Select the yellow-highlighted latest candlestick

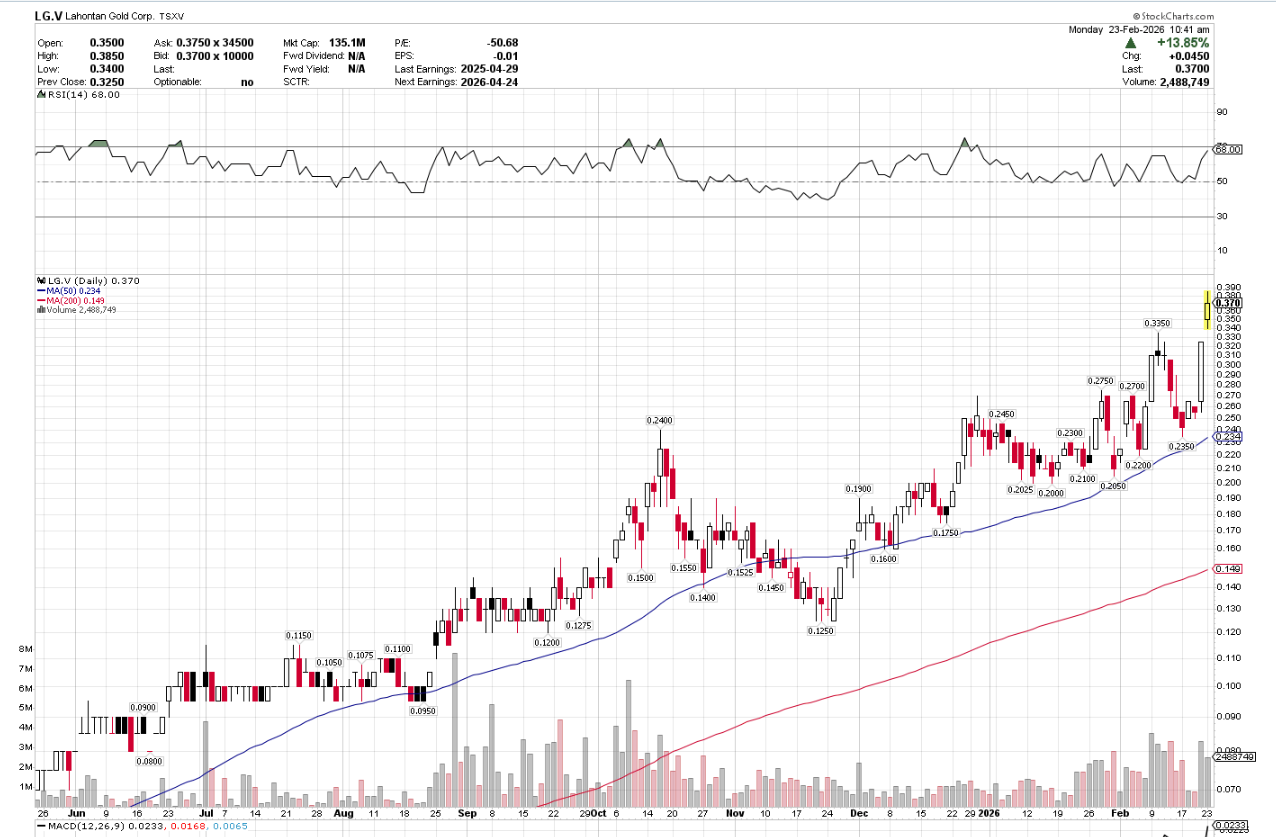1208,309
